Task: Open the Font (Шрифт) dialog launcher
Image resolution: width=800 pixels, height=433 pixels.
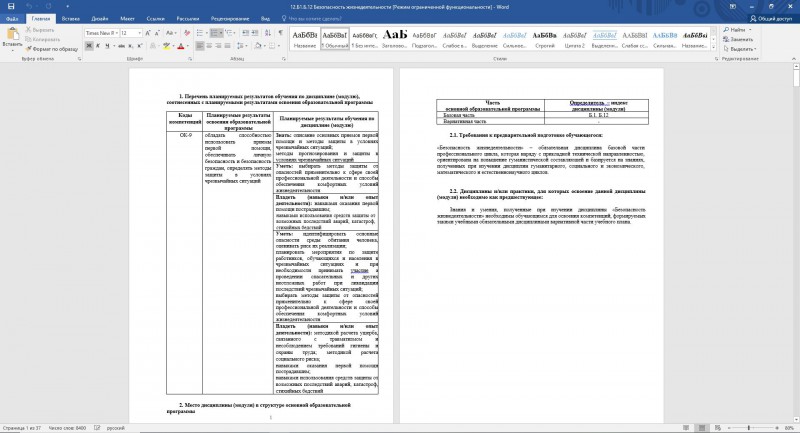Action: tap(190, 59)
